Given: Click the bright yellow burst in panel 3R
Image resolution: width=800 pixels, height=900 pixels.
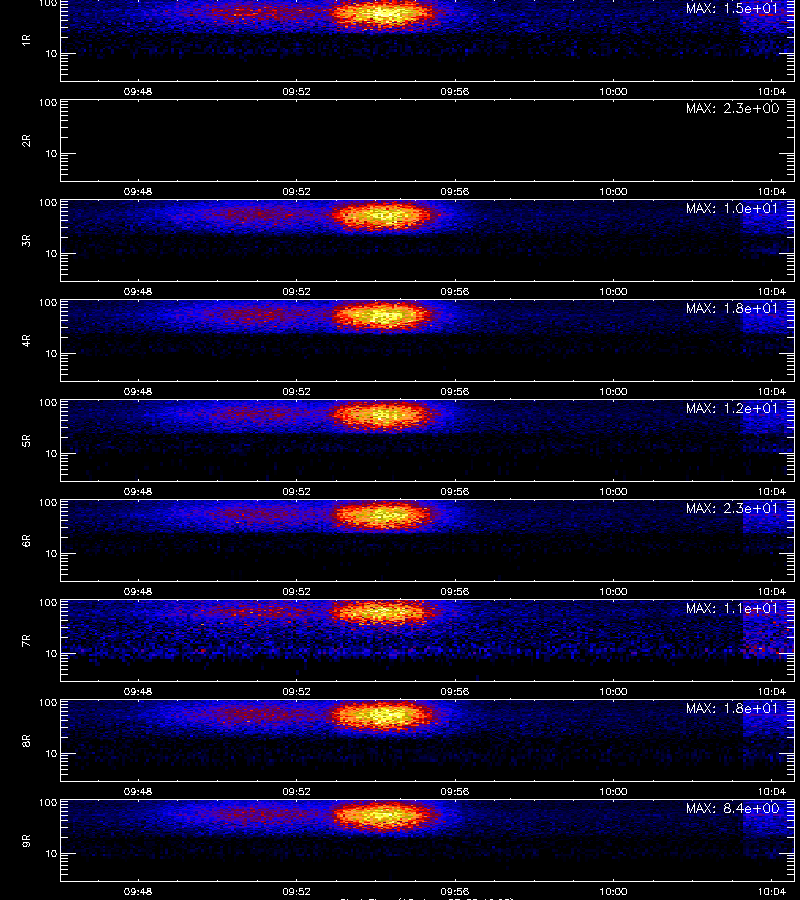Looking at the screenshot, I should (383, 216).
